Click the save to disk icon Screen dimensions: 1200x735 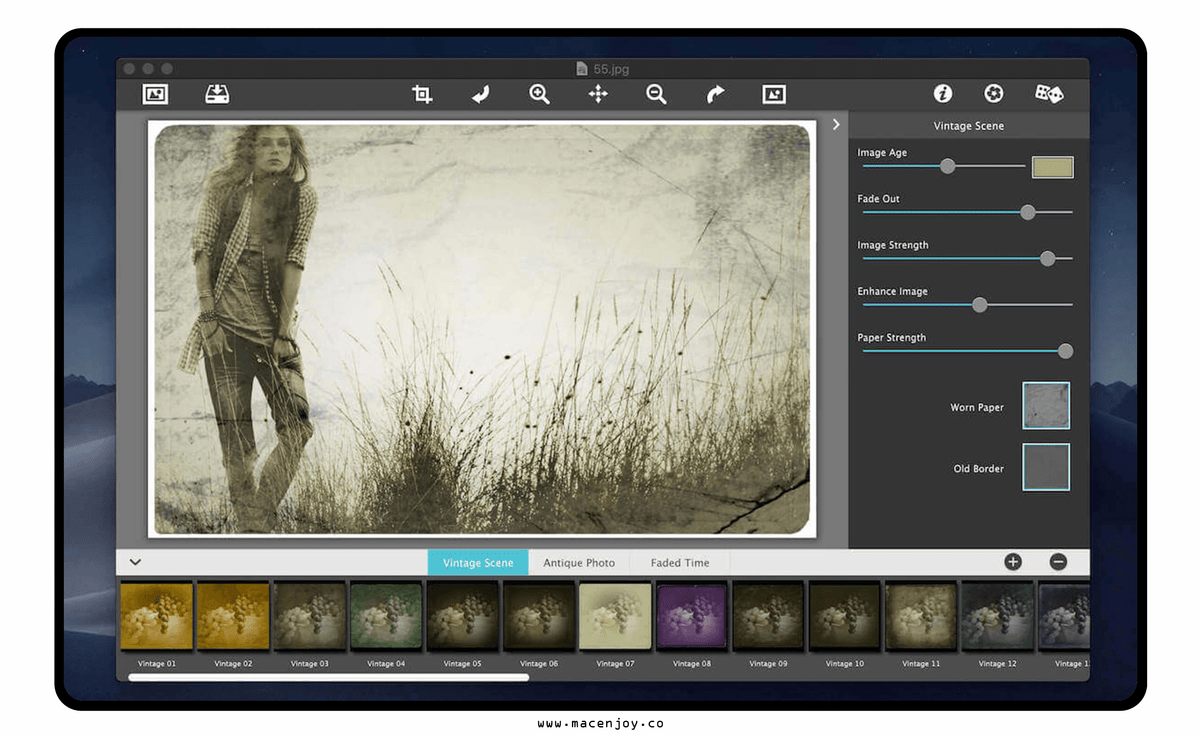pos(217,94)
